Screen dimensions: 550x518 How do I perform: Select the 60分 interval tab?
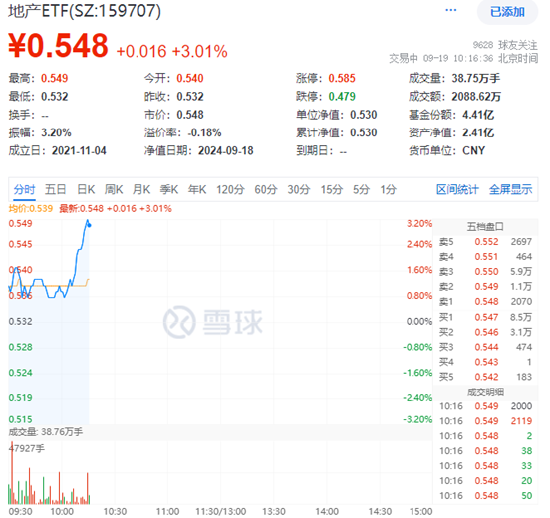(266, 190)
